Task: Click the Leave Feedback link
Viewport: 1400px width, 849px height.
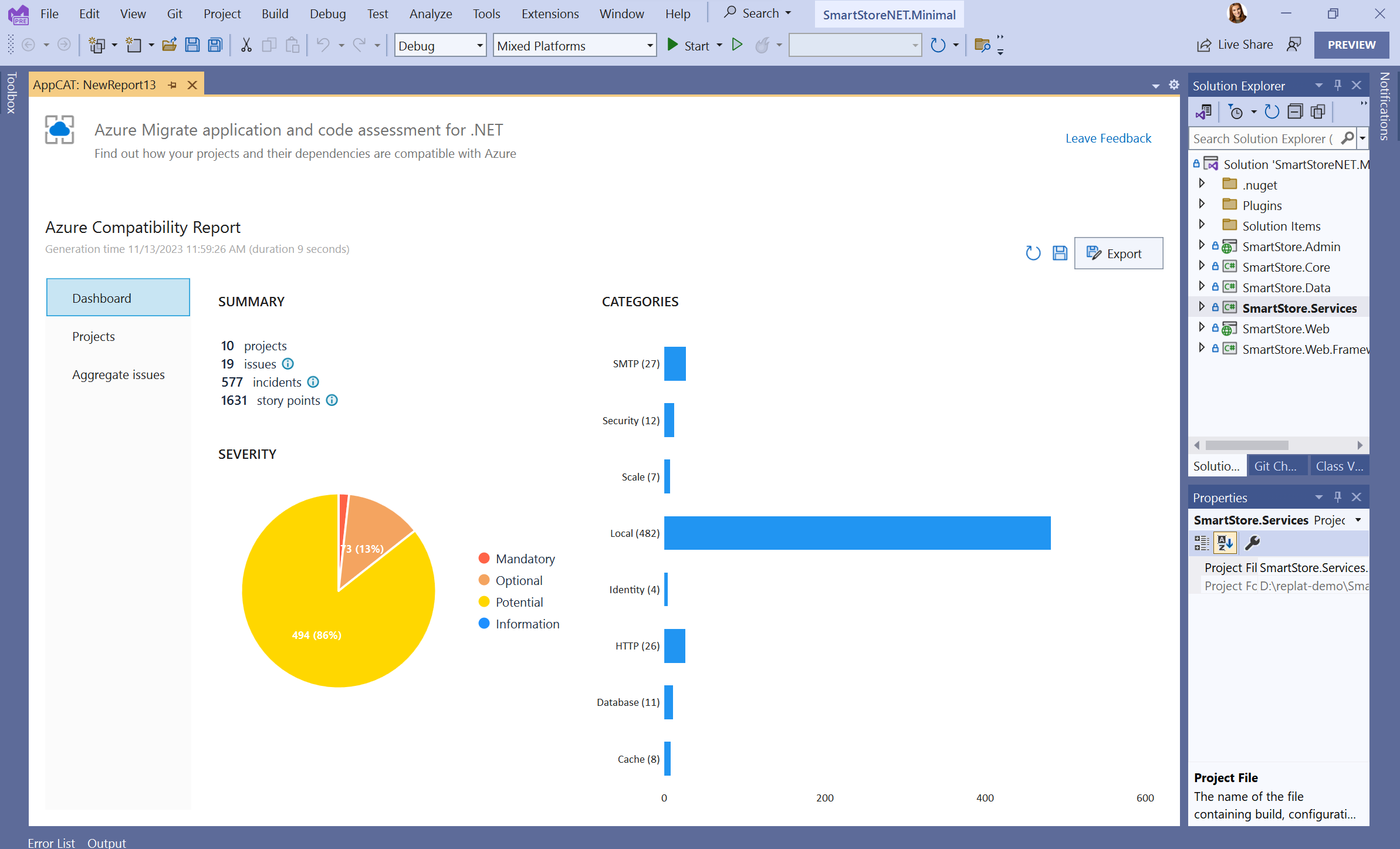Action: click(1108, 138)
